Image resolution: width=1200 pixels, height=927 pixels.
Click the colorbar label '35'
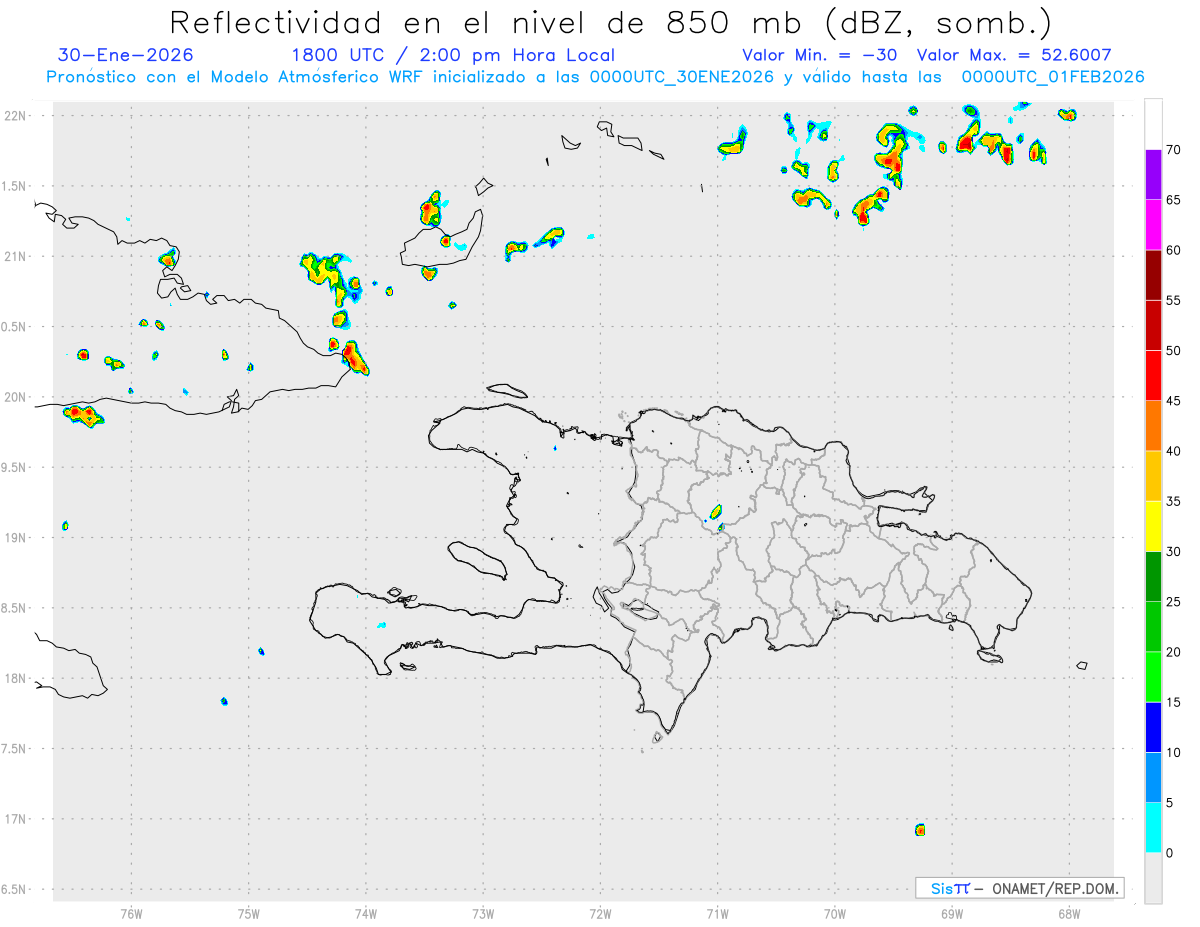(1173, 501)
